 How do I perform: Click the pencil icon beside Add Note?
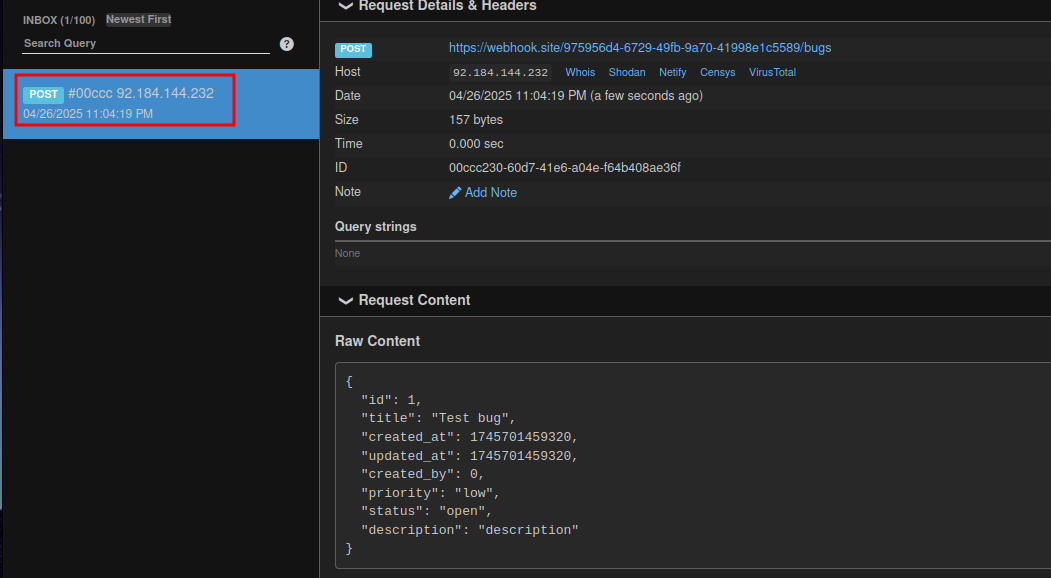pos(455,193)
